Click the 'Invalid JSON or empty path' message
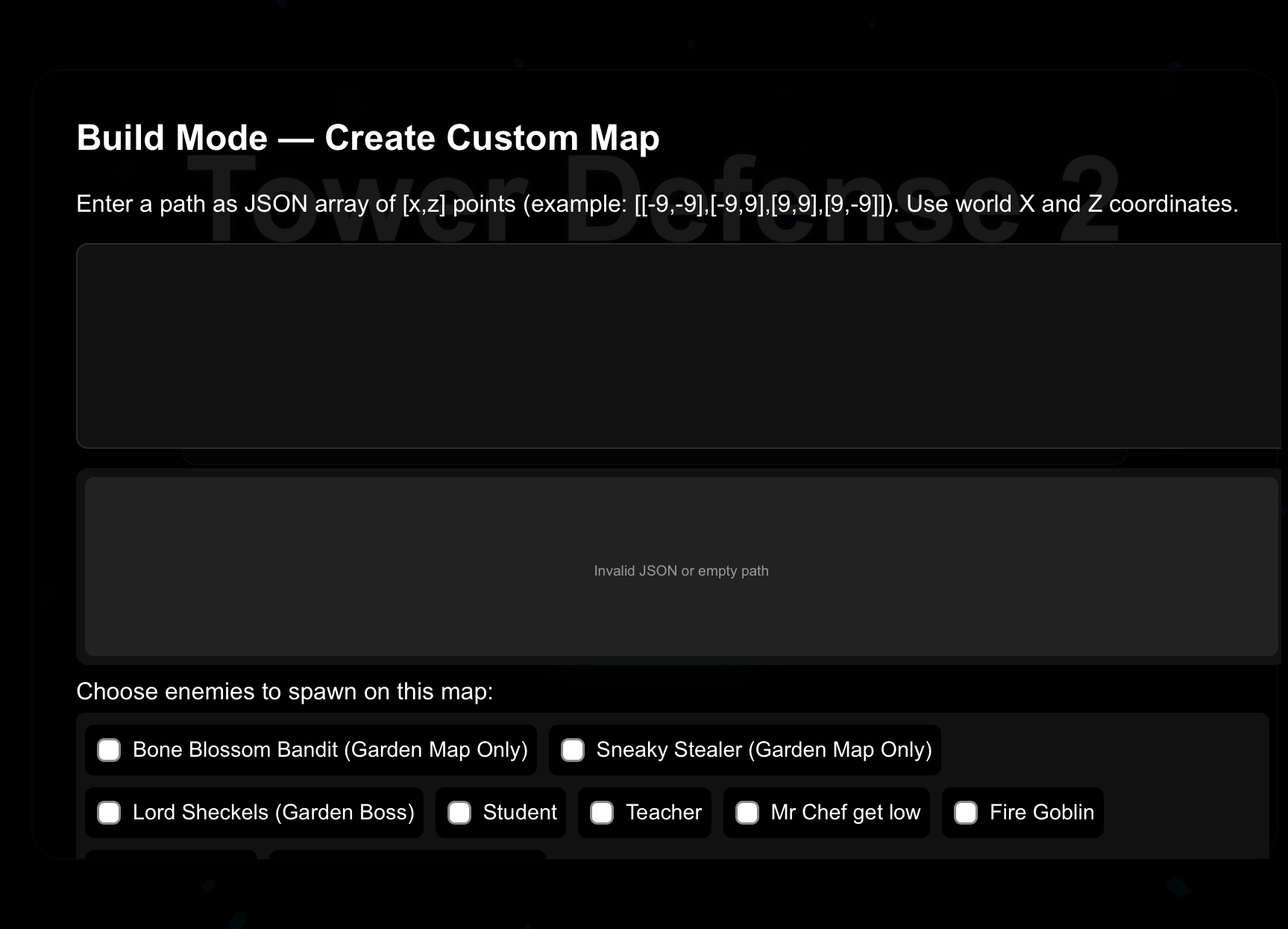 [681, 571]
